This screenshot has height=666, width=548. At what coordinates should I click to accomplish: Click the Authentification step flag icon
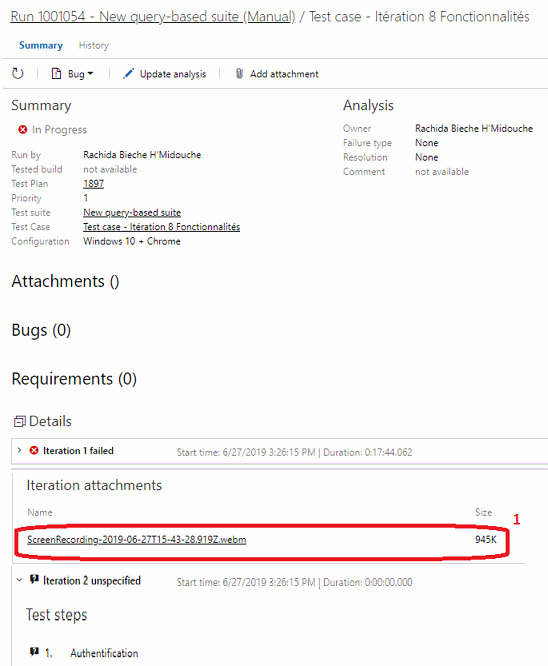pos(34,652)
